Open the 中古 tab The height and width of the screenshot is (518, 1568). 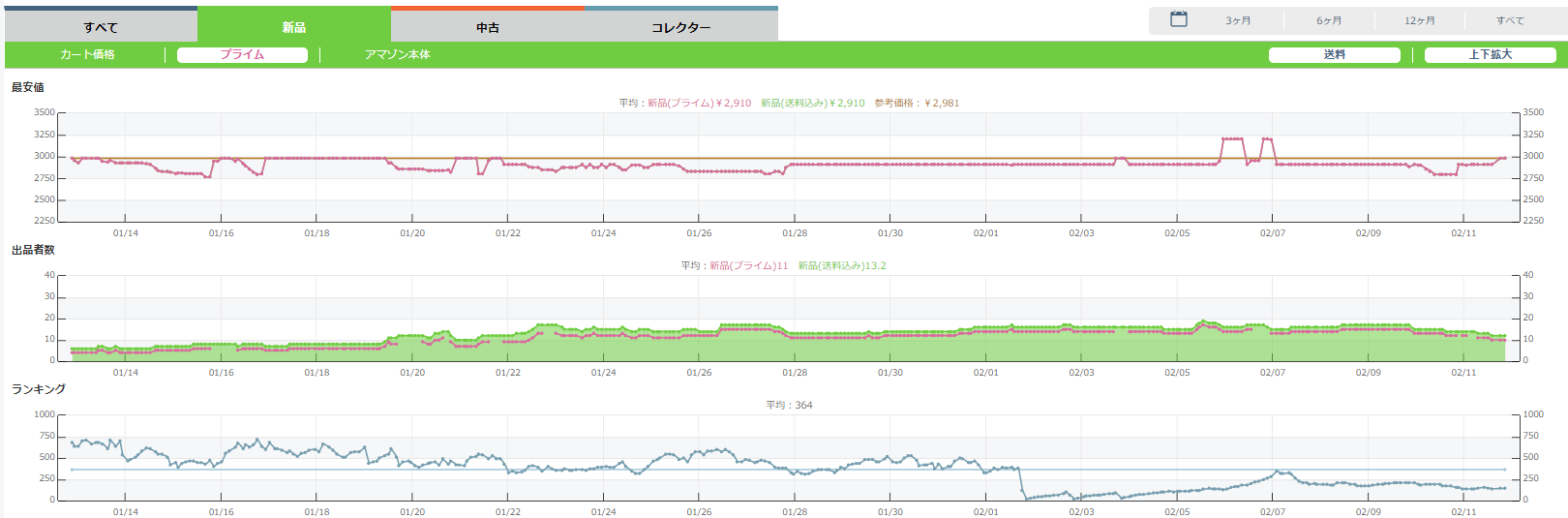point(488,27)
